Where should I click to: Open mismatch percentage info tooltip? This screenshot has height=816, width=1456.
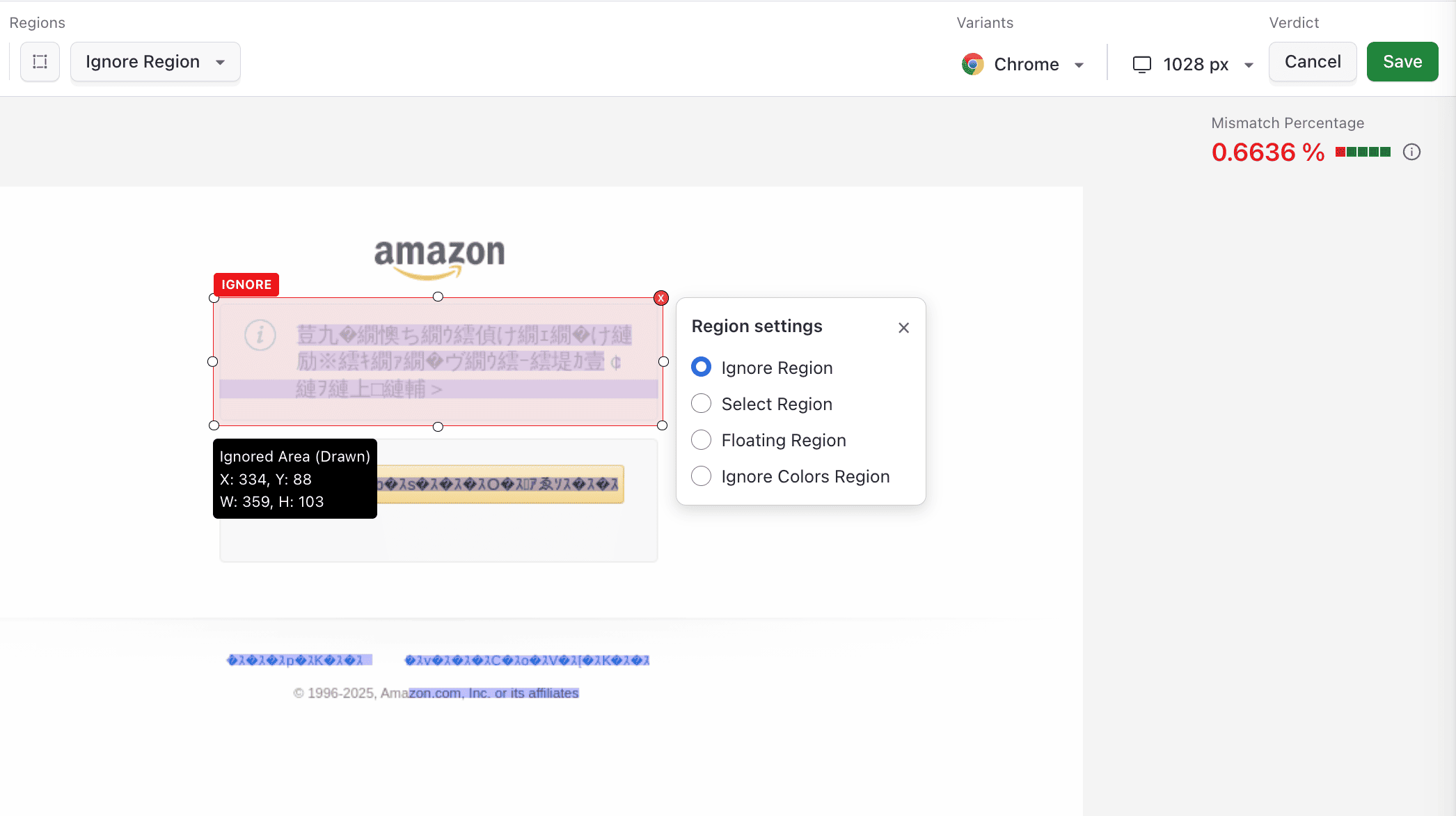1411,152
